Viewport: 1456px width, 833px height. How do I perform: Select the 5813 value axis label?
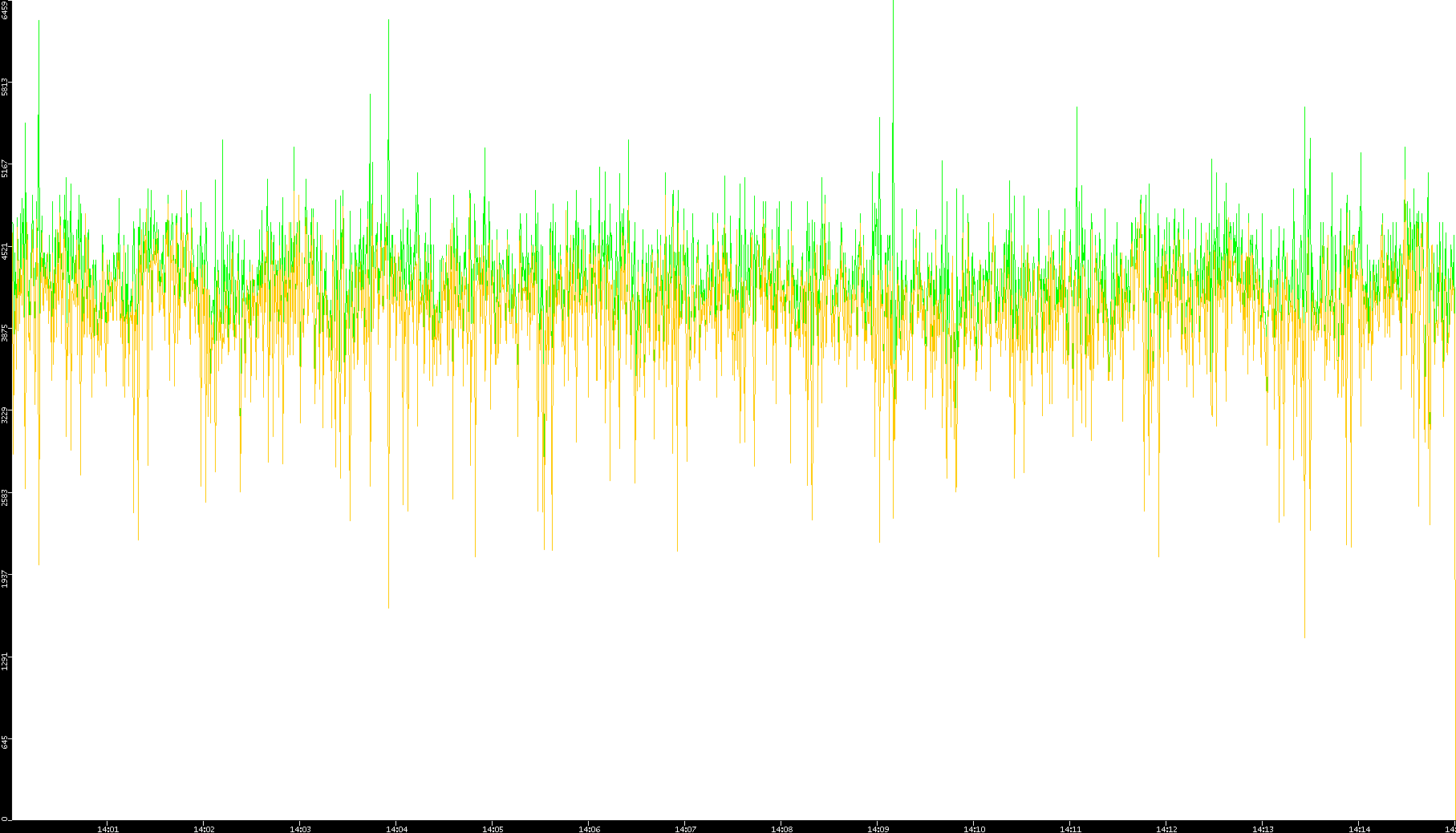click(5, 87)
